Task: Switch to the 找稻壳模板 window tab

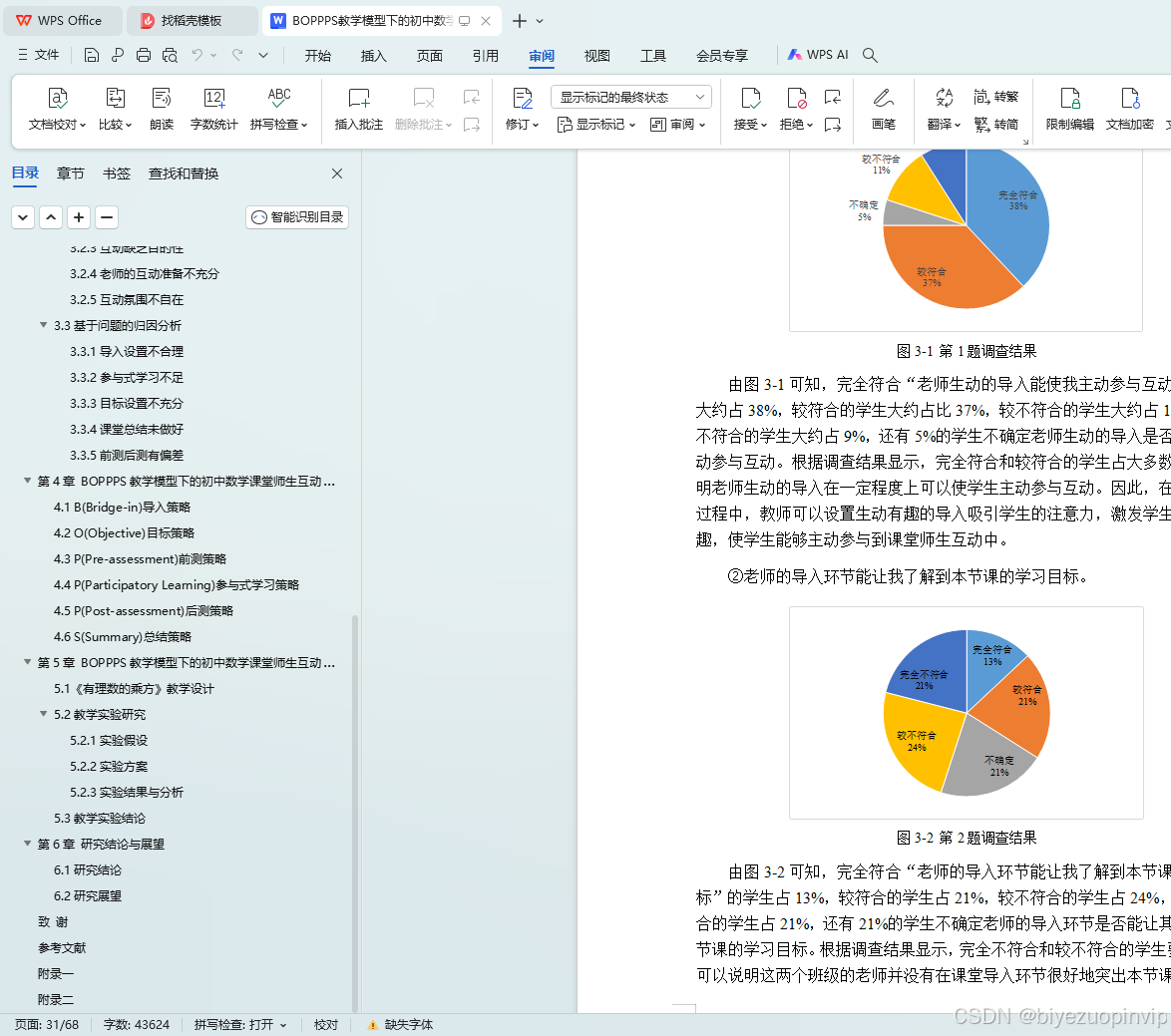Action: 192,21
